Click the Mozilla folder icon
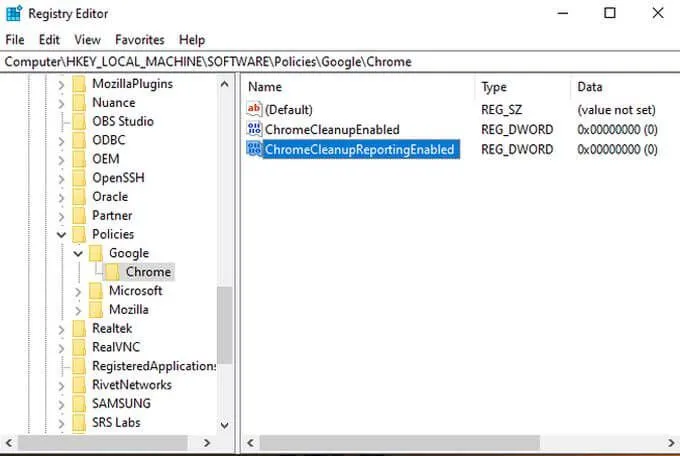This screenshot has height=456, width=680. tap(96, 309)
